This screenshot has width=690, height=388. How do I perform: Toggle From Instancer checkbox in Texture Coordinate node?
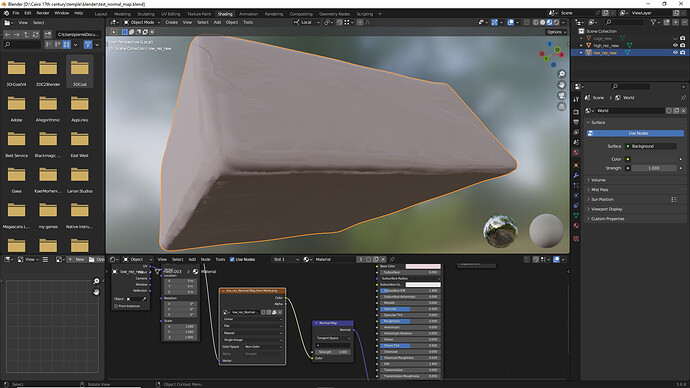coord(116,306)
